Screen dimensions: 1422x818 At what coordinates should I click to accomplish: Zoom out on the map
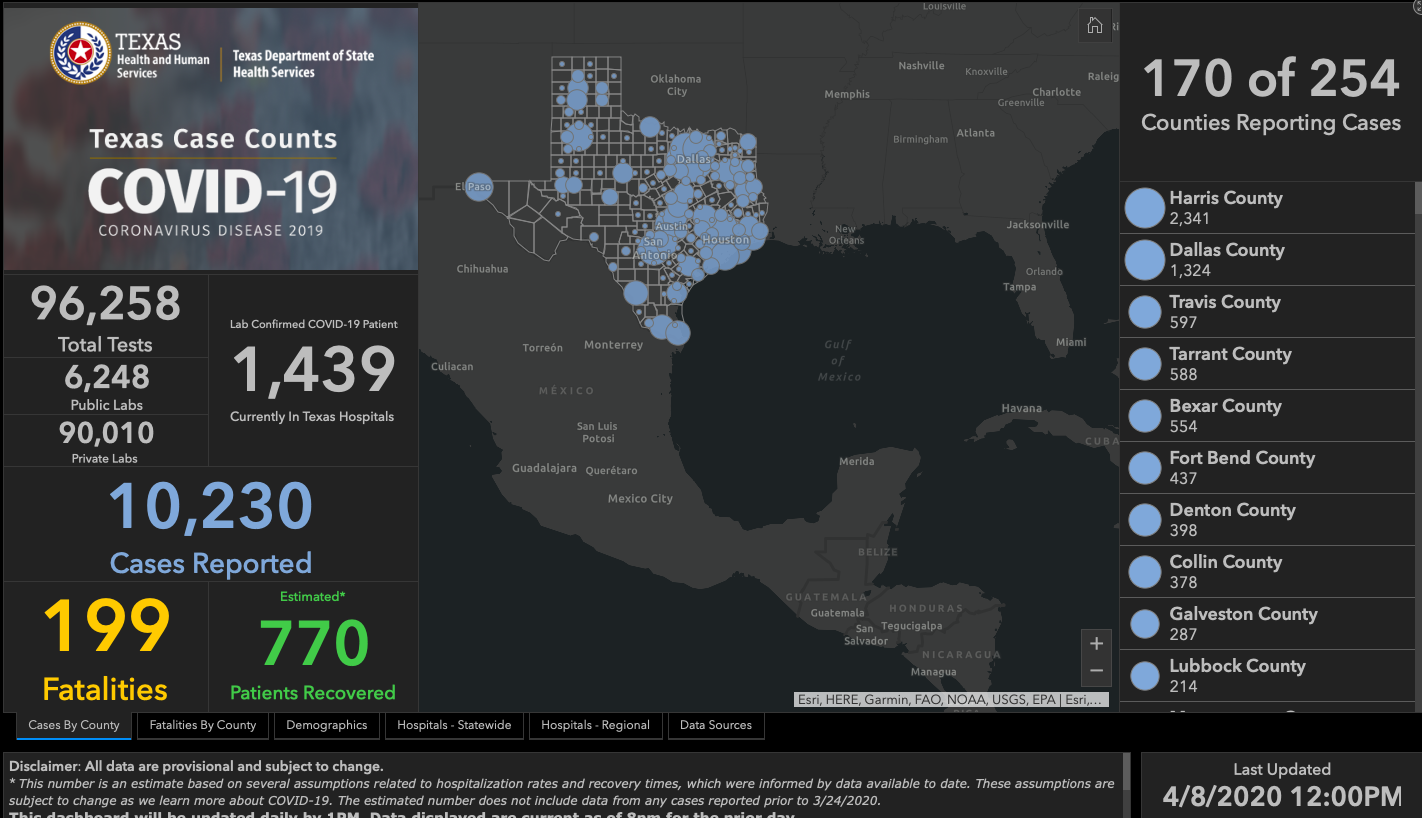pos(1096,671)
